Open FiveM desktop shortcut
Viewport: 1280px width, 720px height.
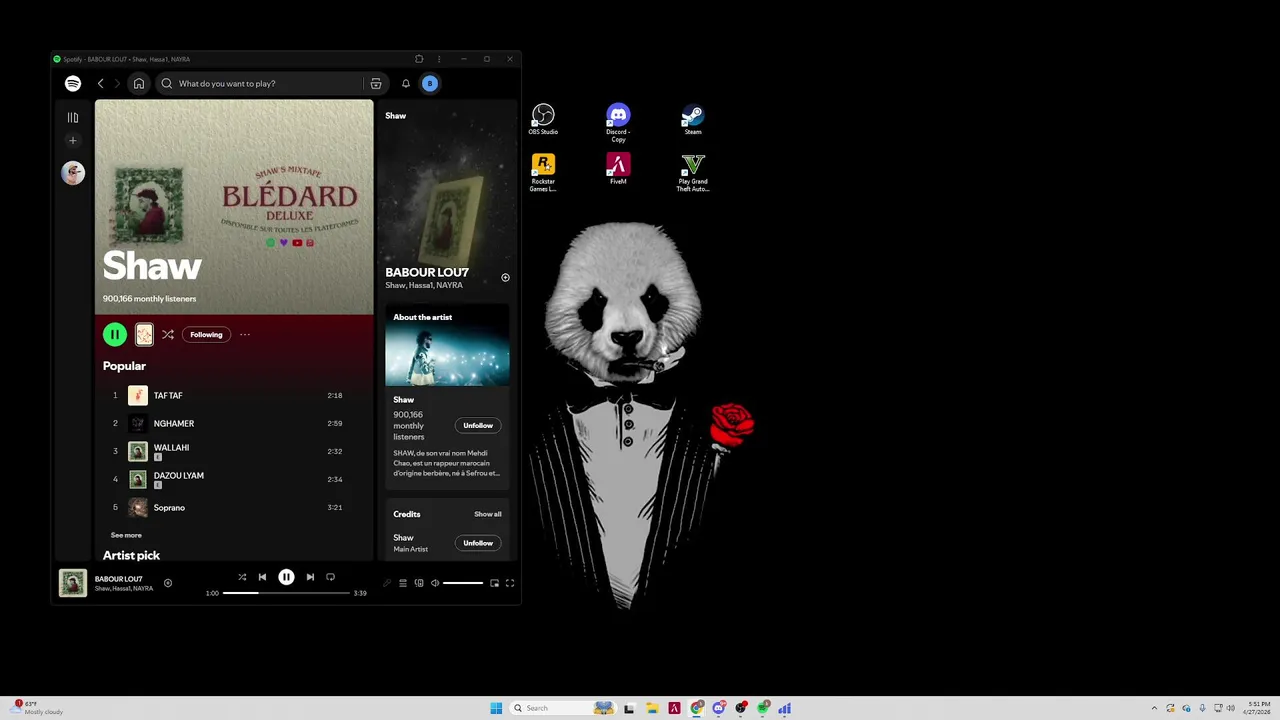click(x=618, y=169)
